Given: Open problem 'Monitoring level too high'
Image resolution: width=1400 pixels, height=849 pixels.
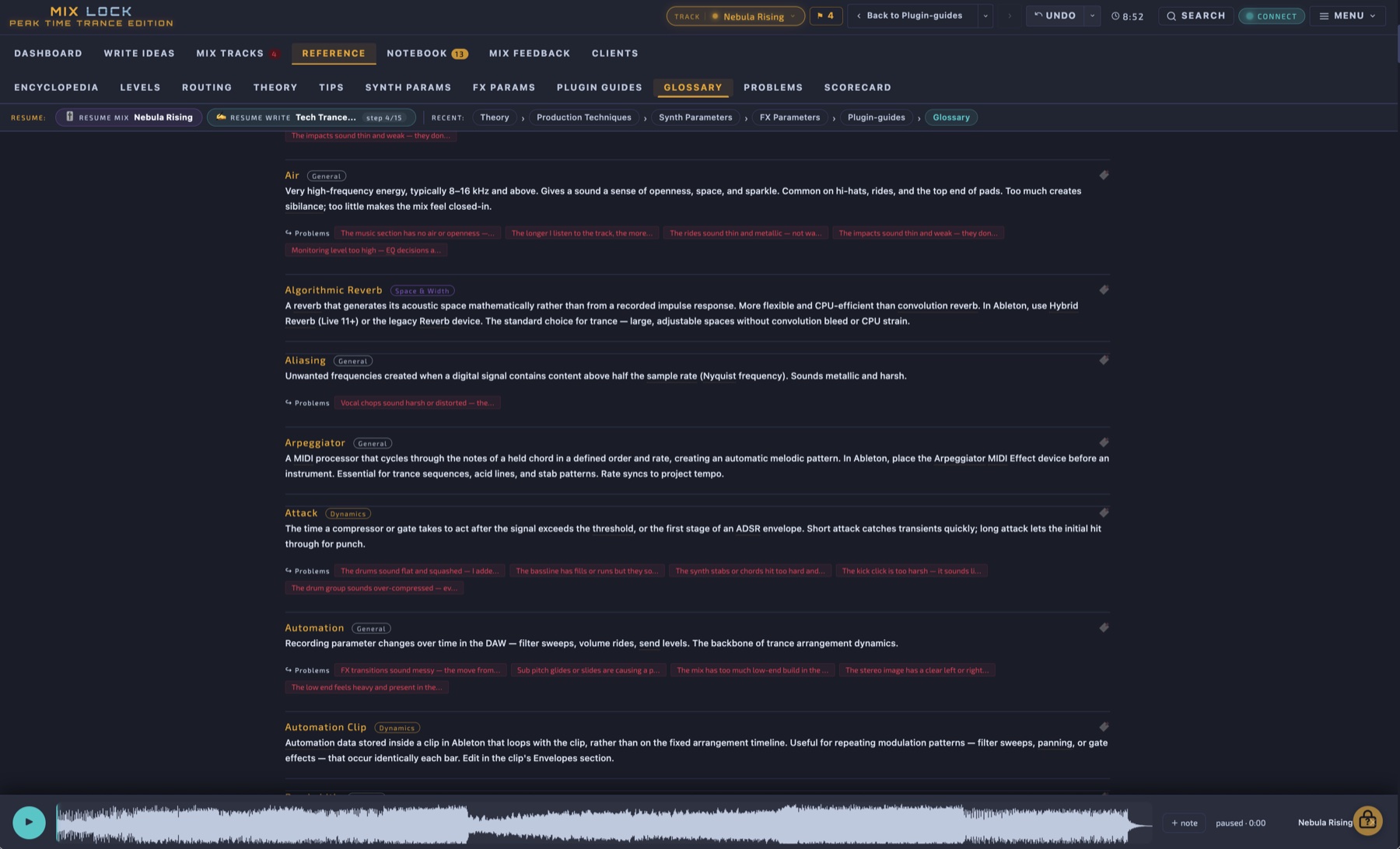Looking at the screenshot, I should pos(366,250).
